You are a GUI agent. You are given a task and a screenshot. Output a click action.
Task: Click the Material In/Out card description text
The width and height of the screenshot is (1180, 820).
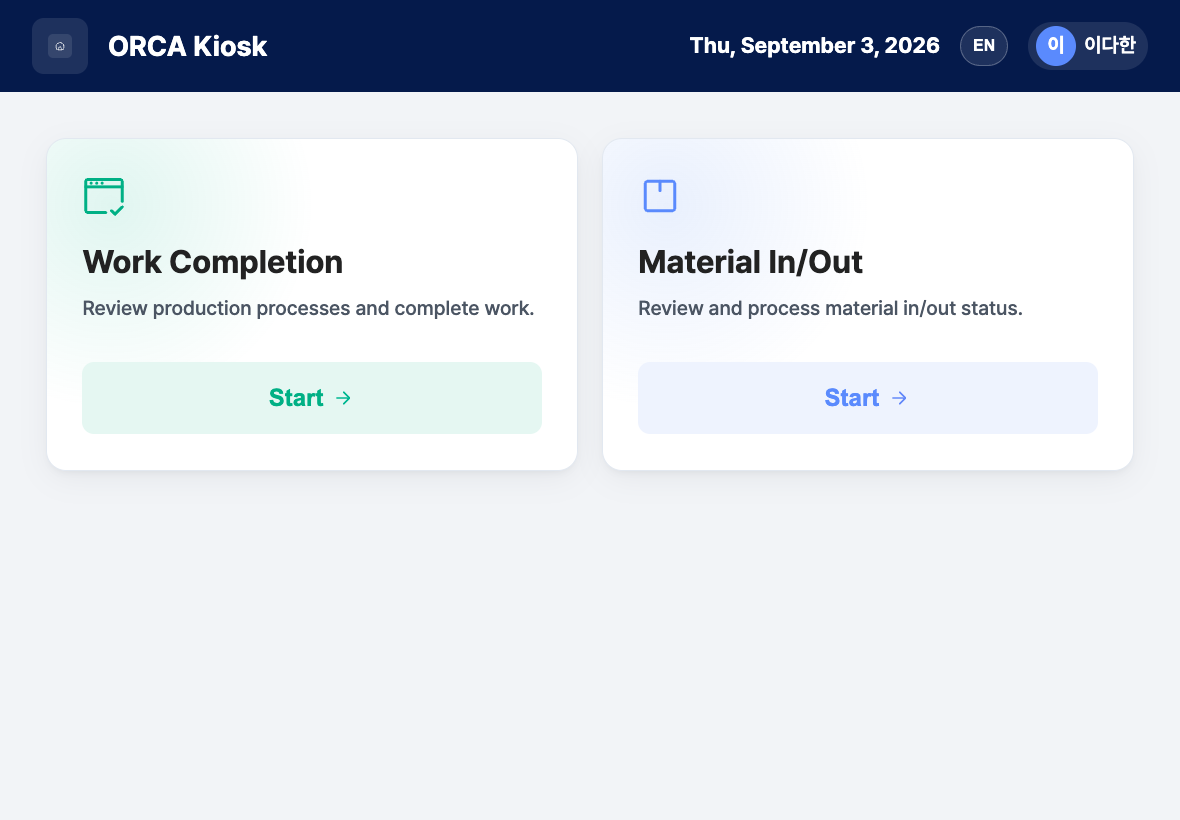pyautogui.click(x=830, y=308)
